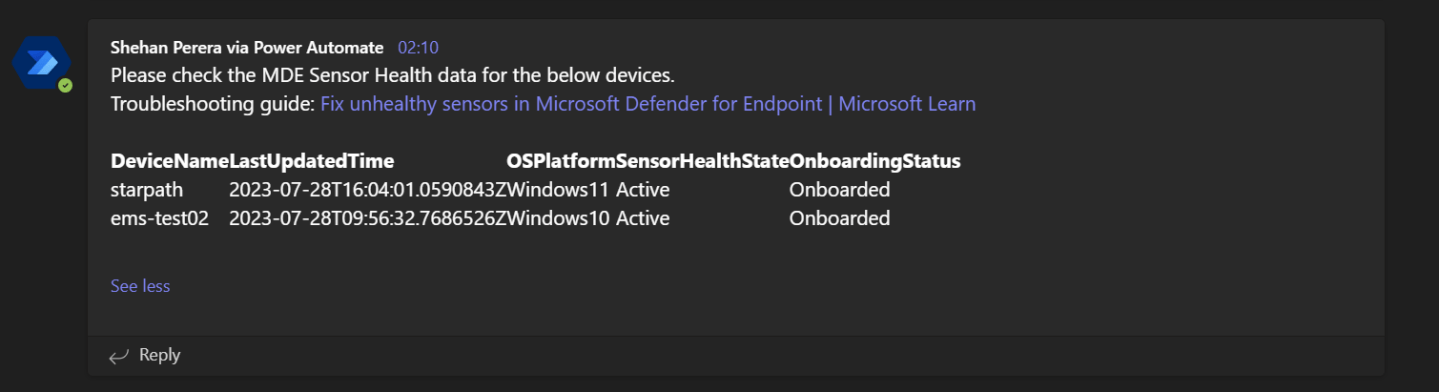Select the ems-test02 device name cell
The height and width of the screenshot is (392, 1439).
159,218
